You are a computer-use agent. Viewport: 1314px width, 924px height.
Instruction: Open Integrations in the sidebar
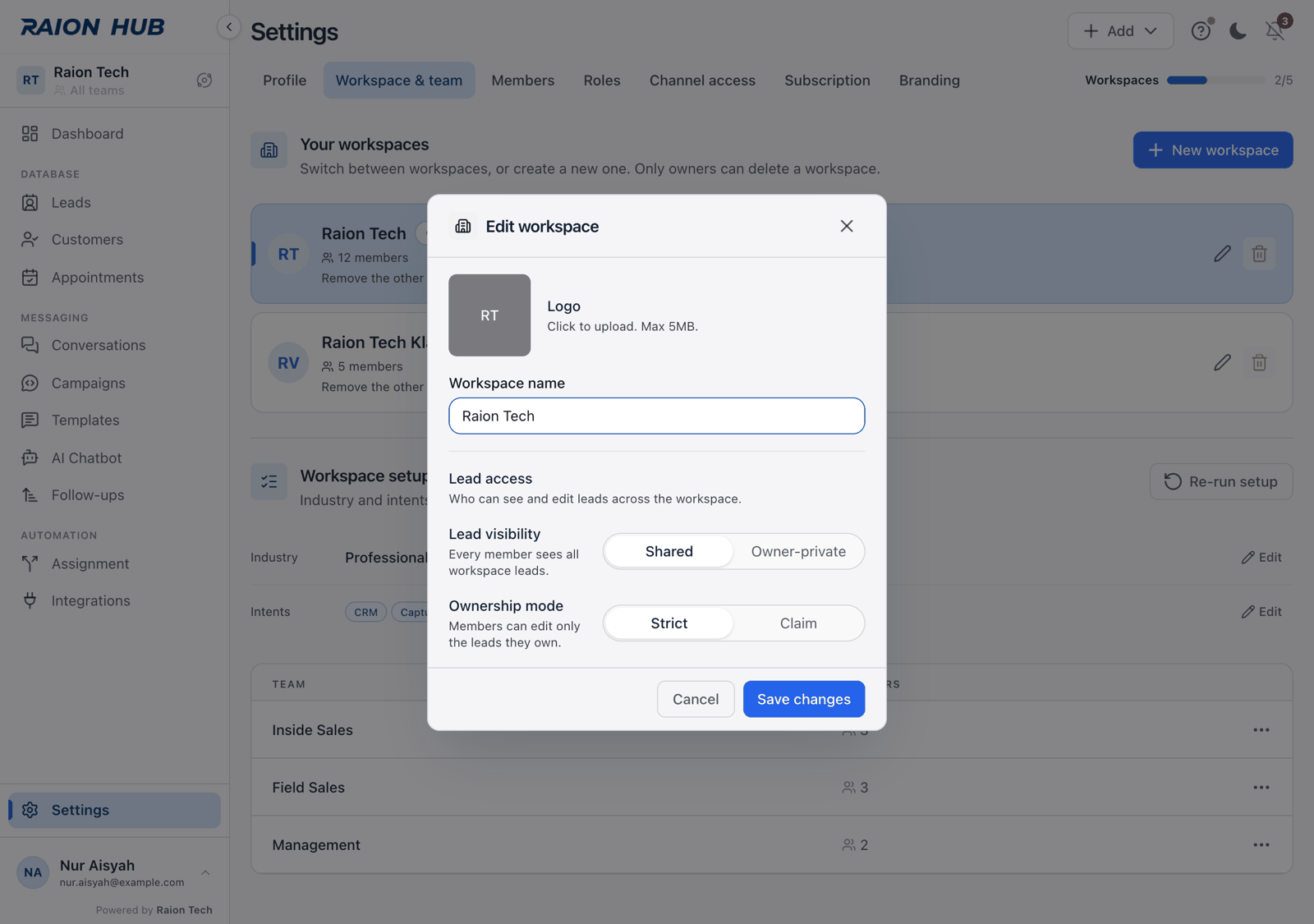pyautogui.click(x=114, y=601)
